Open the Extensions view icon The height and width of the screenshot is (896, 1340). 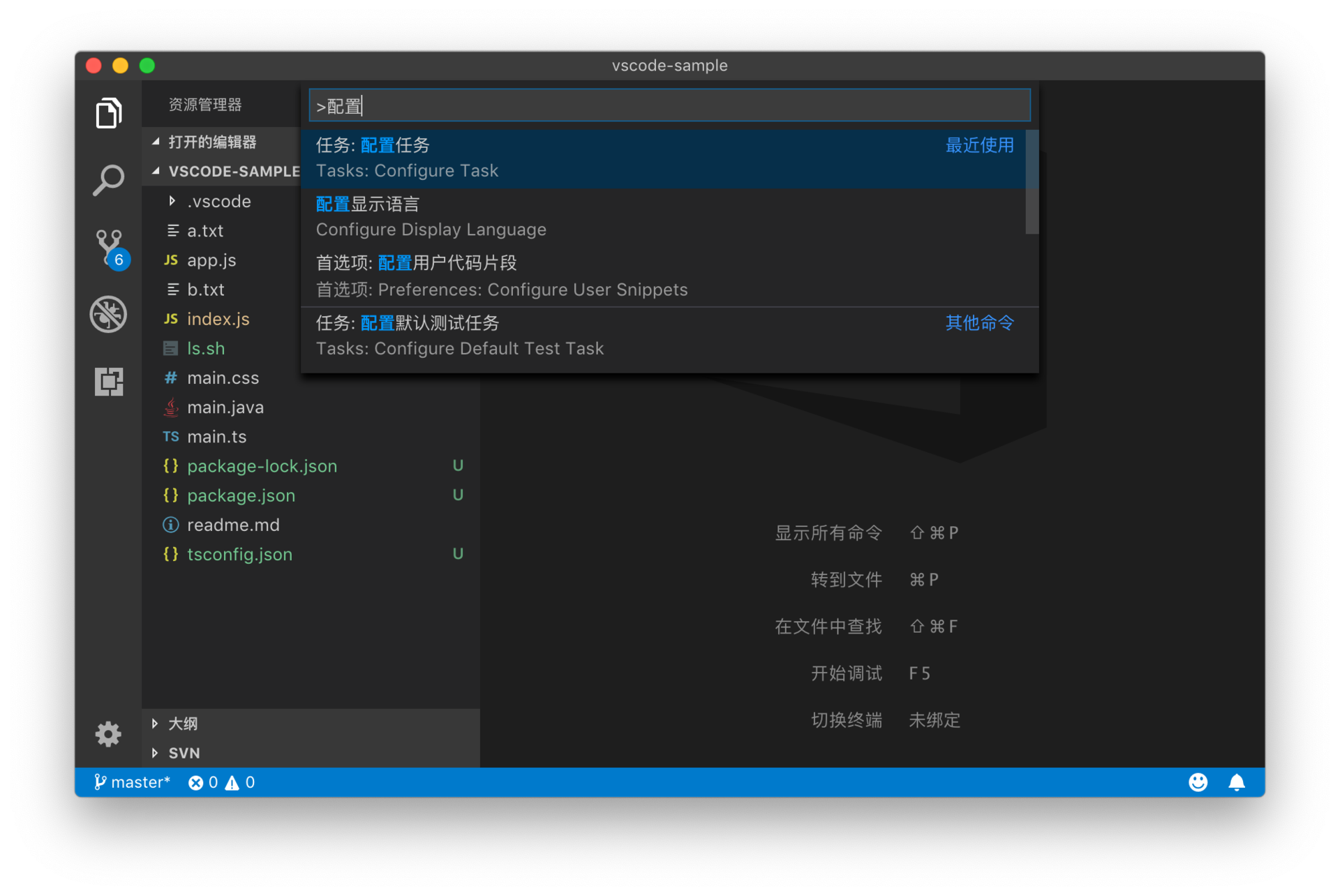tap(108, 381)
